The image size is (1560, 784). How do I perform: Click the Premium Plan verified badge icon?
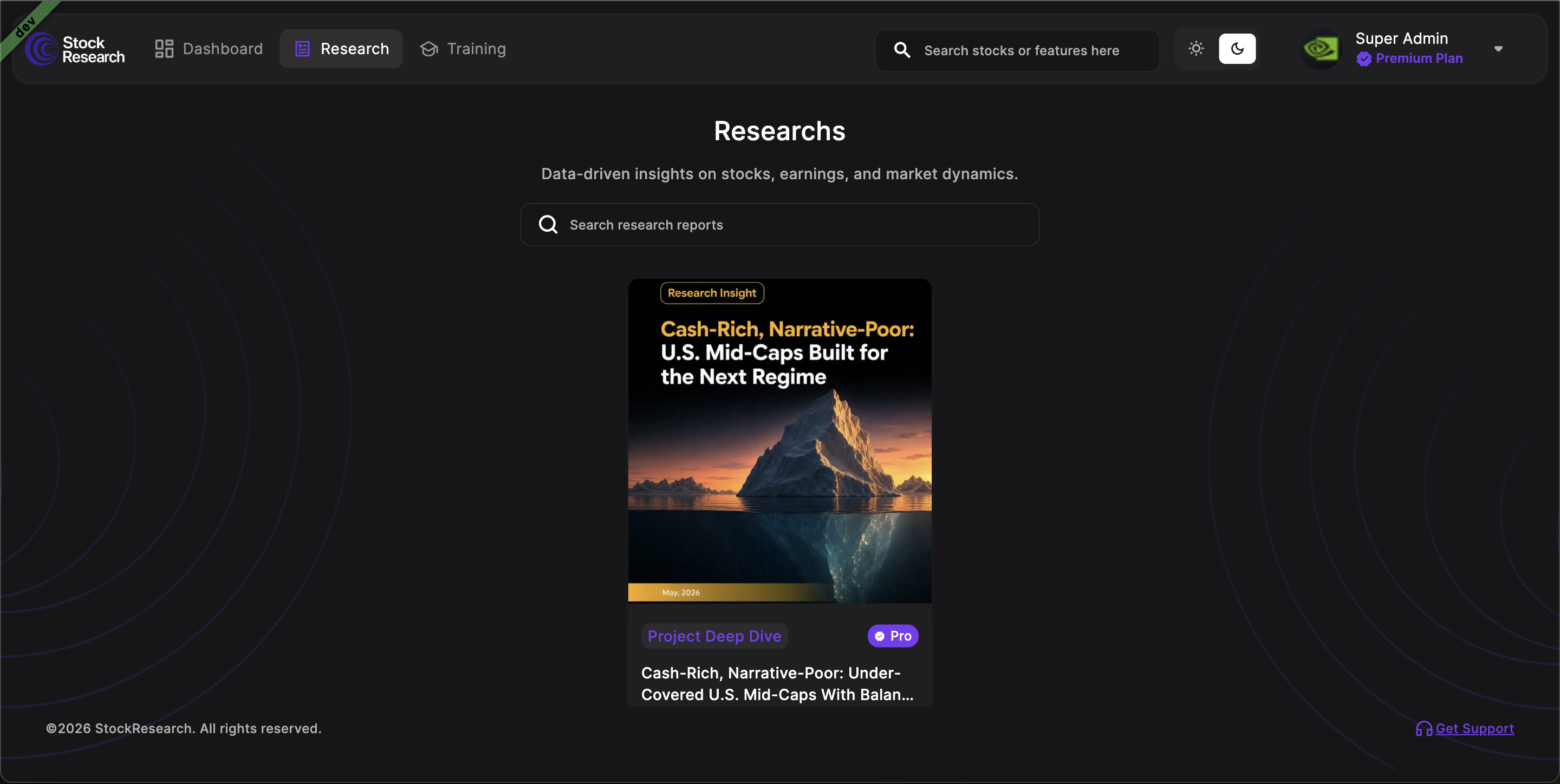tap(1364, 58)
